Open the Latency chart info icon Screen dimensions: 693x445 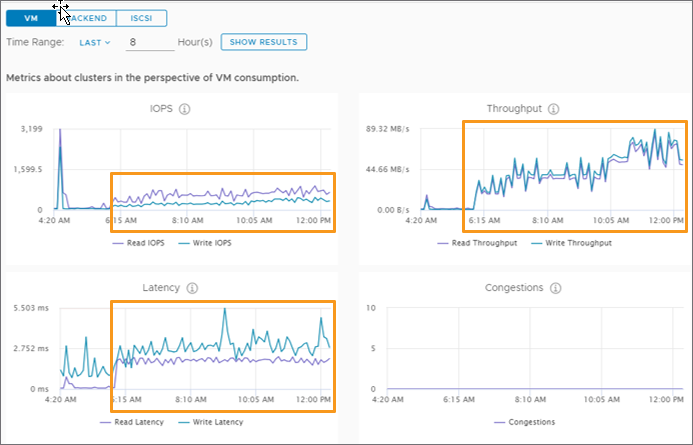(191, 288)
